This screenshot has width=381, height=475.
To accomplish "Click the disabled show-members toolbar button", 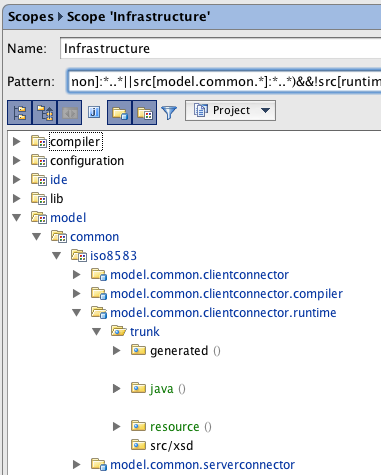I will 70,113.
